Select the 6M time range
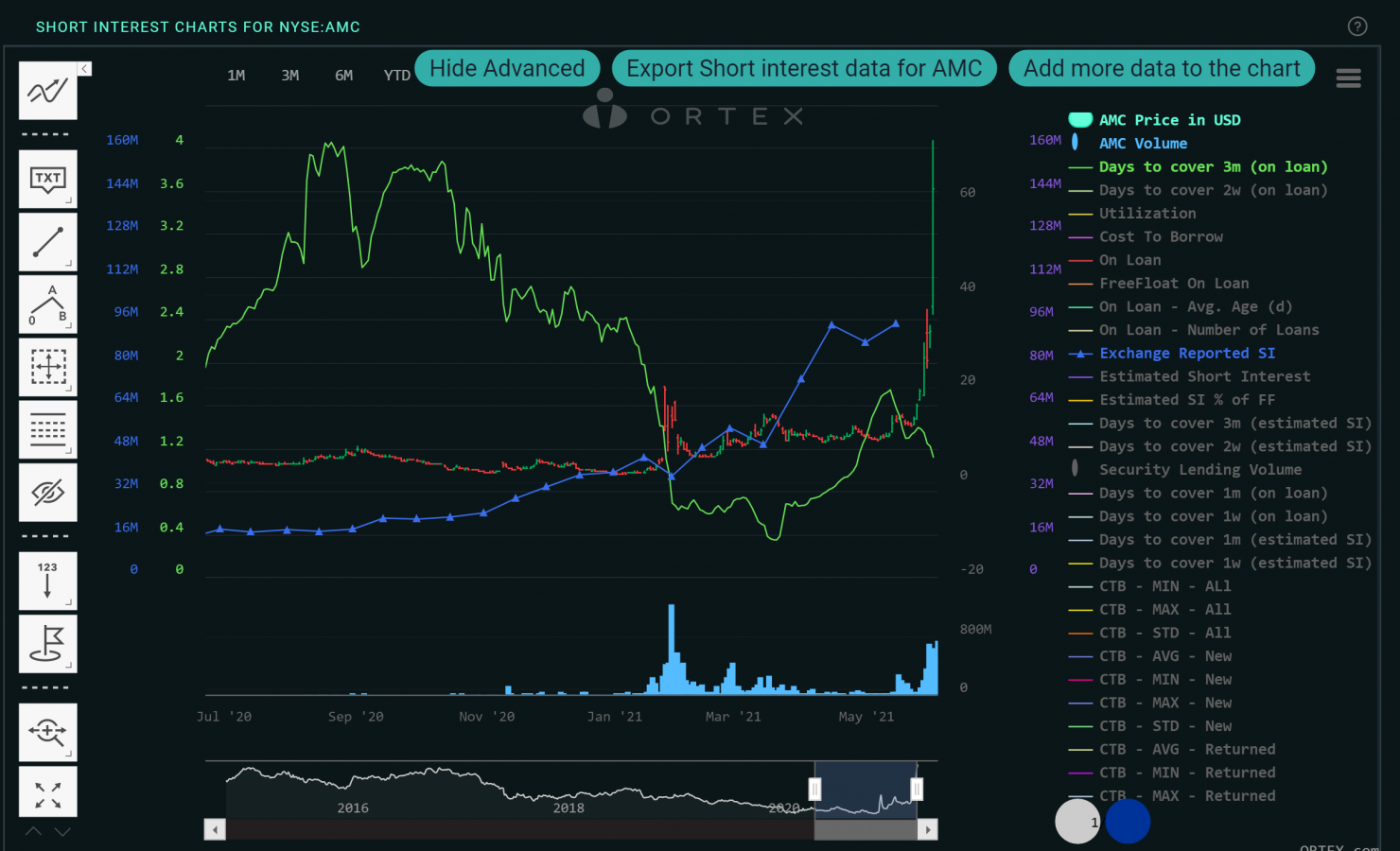Image resolution: width=1400 pixels, height=851 pixels. click(x=344, y=75)
